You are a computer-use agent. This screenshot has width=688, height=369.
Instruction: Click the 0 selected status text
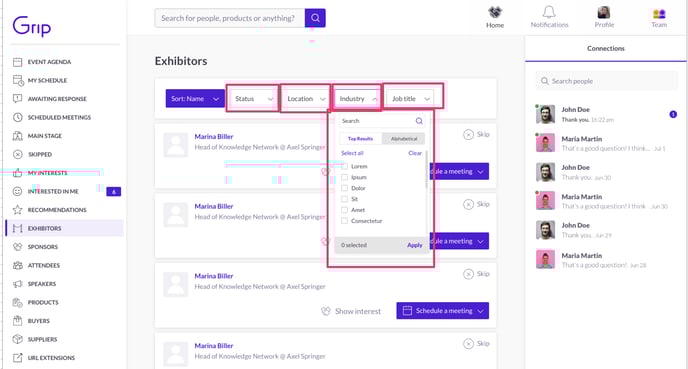click(354, 245)
